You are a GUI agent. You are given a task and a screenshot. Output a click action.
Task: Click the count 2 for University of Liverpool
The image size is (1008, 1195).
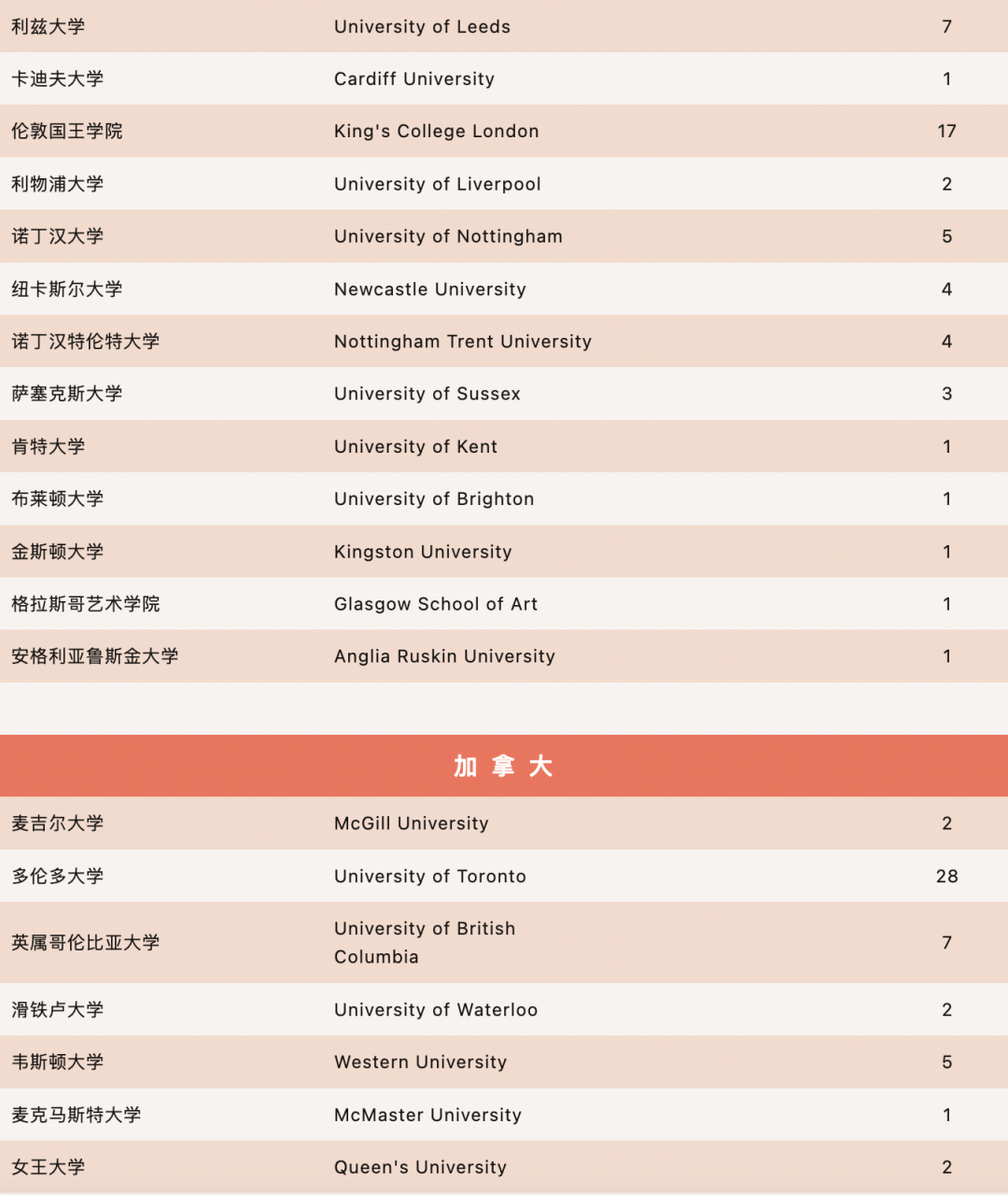946,184
